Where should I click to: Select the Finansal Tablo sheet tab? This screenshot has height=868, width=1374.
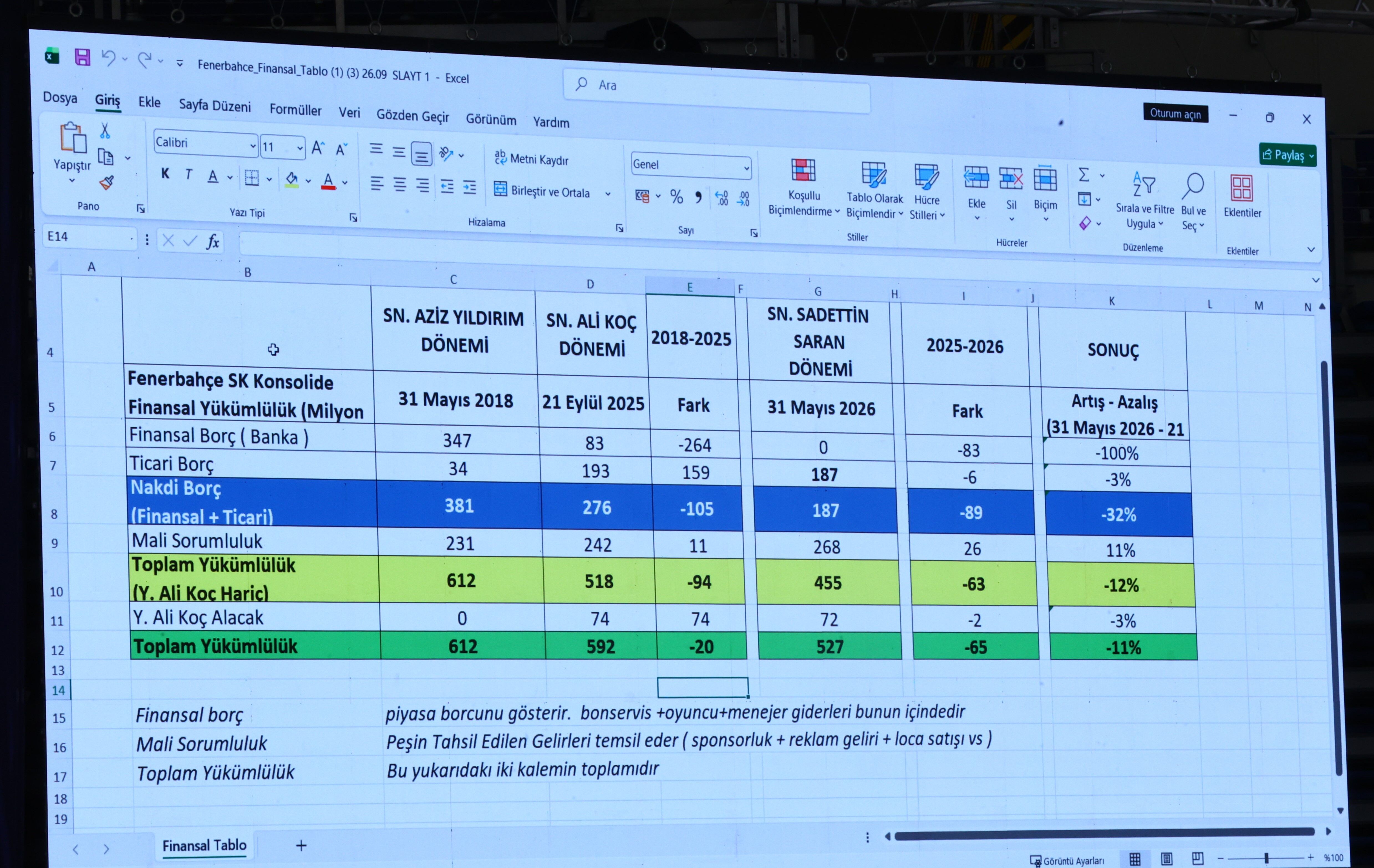[204, 845]
